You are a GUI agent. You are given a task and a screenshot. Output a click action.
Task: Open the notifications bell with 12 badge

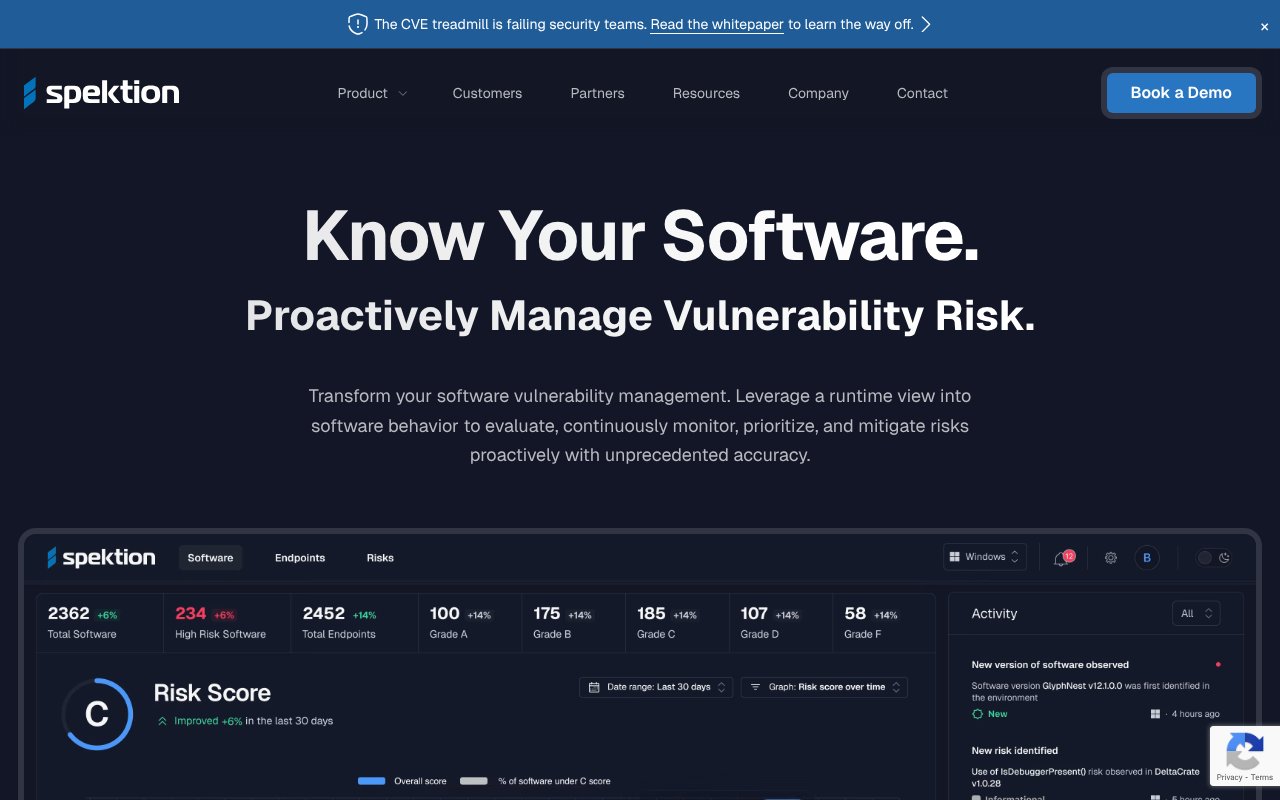pos(1062,558)
